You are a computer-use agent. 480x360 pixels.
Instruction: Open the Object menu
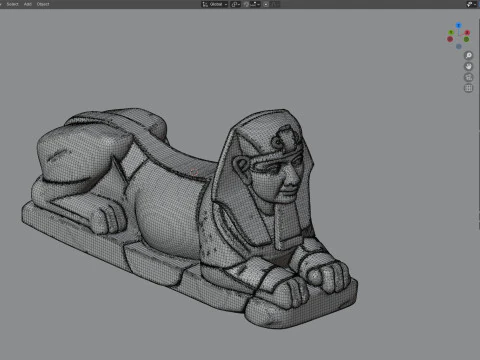click(43, 4)
